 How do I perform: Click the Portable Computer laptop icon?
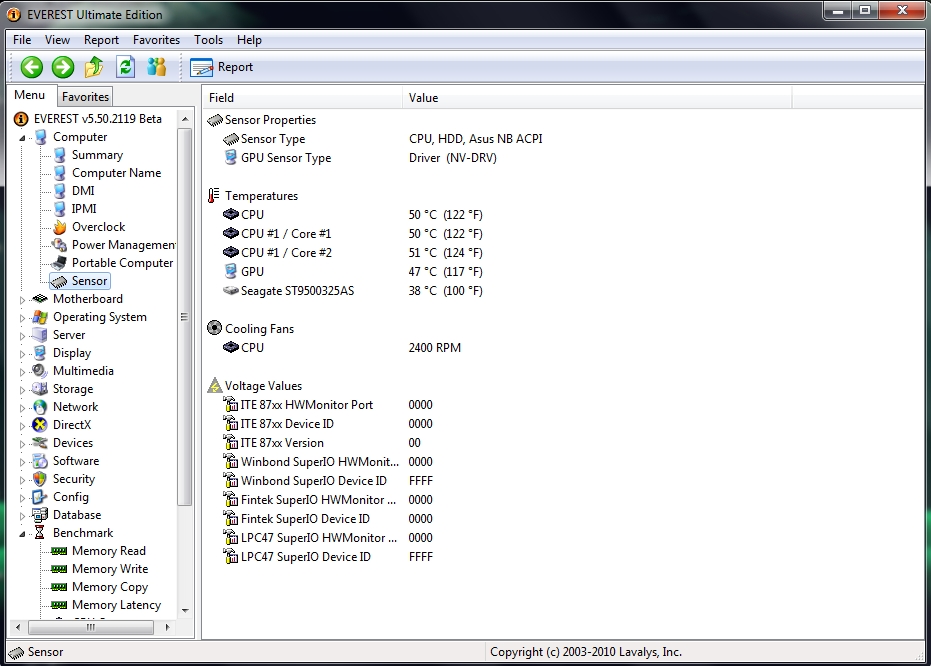pyautogui.click(x=59, y=263)
